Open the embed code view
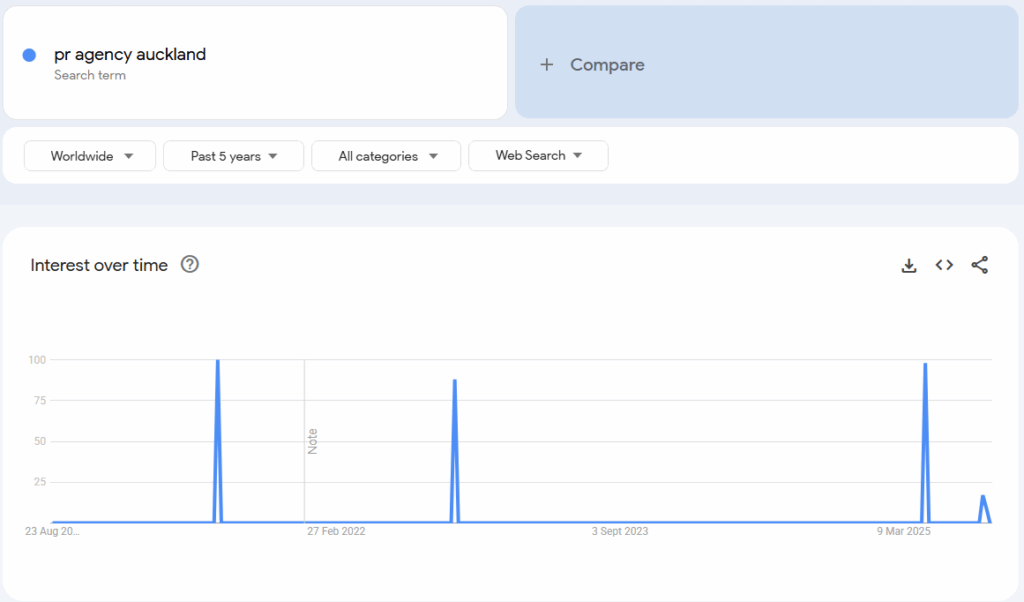Image resolution: width=1024 pixels, height=602 pixels. coord(944,265)
